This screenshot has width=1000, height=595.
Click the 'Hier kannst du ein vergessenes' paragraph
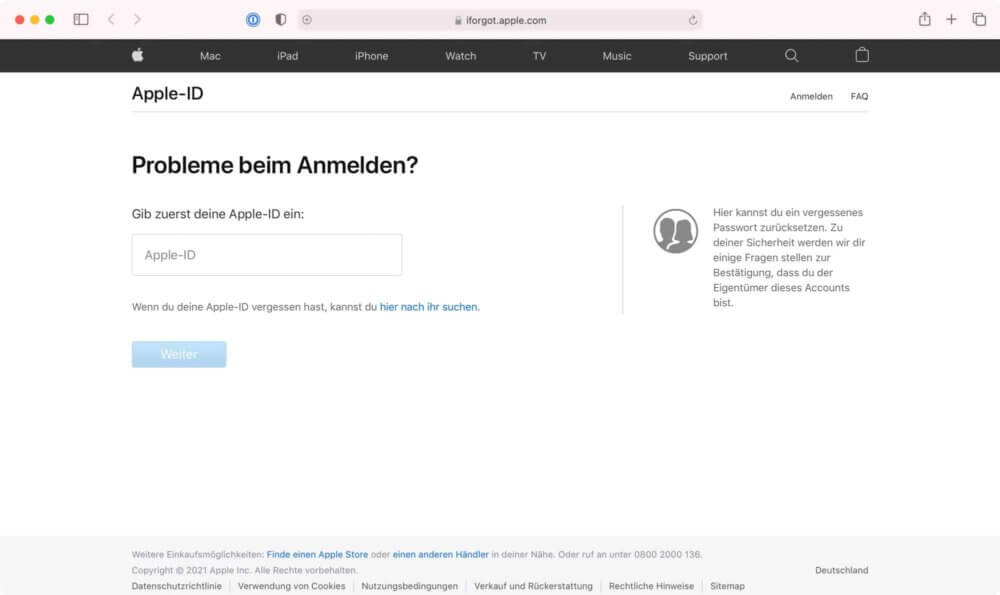(789, 258)
